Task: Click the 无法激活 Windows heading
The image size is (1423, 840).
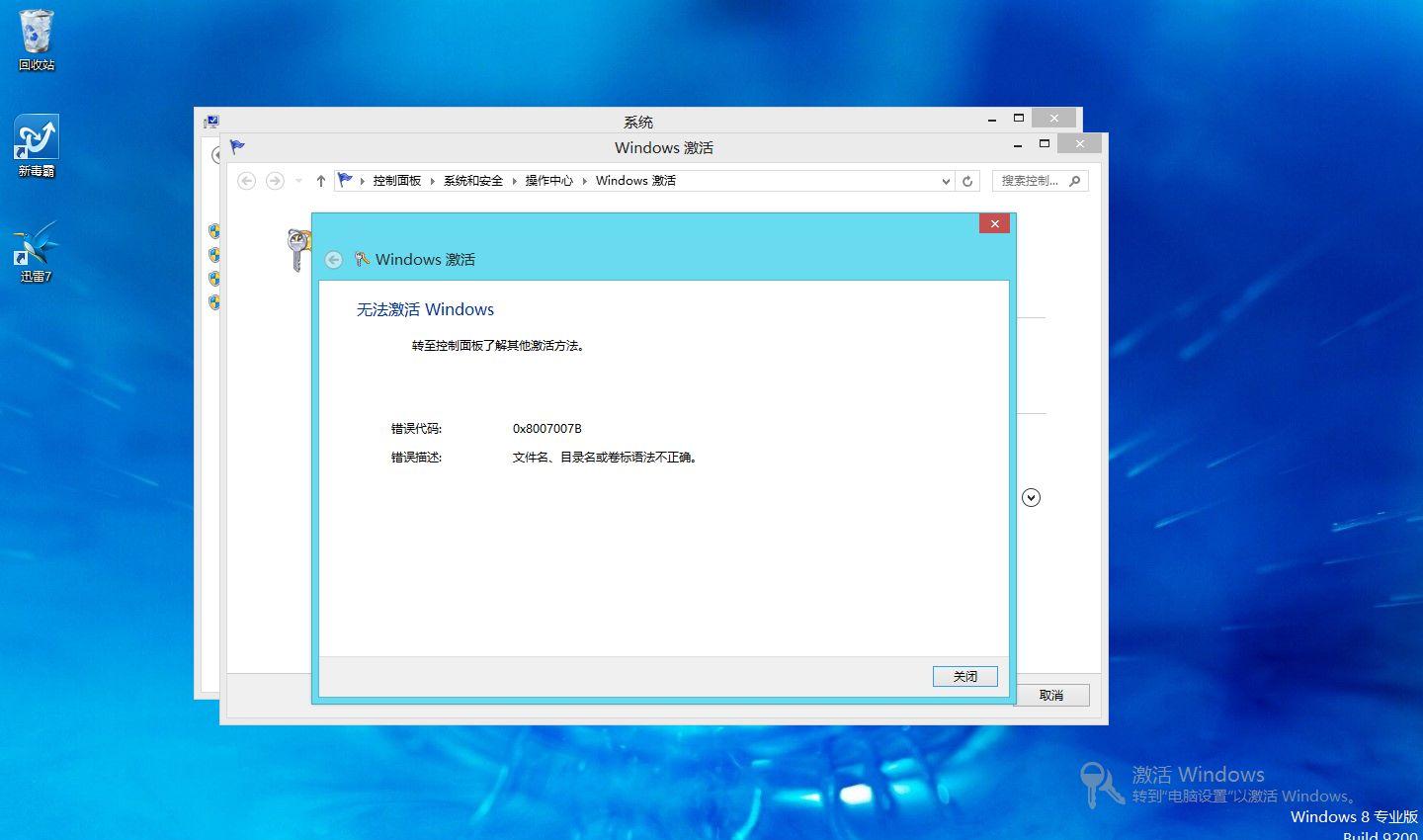Action: click(x=425, y=309)
